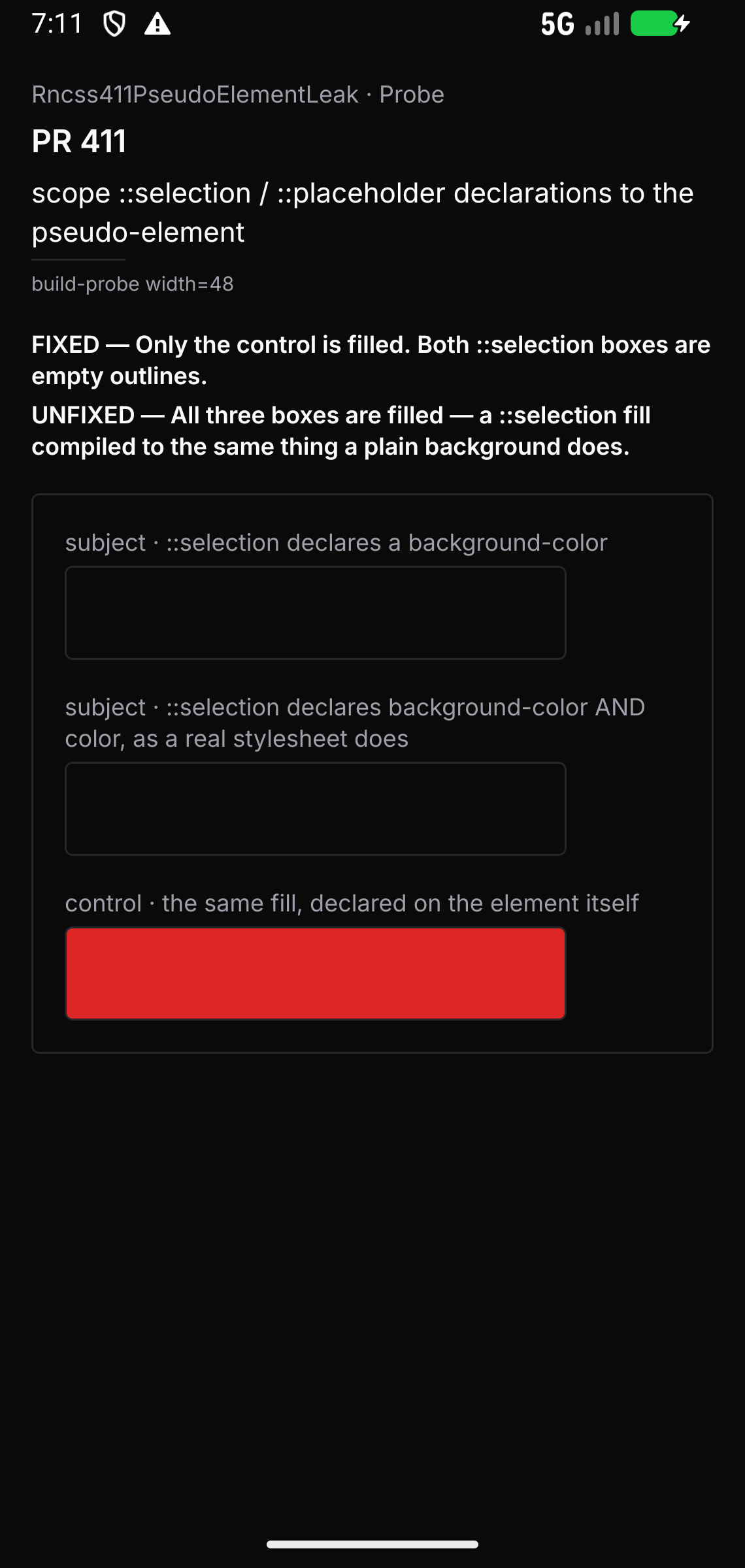Tap label 'control · the same fill'
745x1568 pixels.
352,903
